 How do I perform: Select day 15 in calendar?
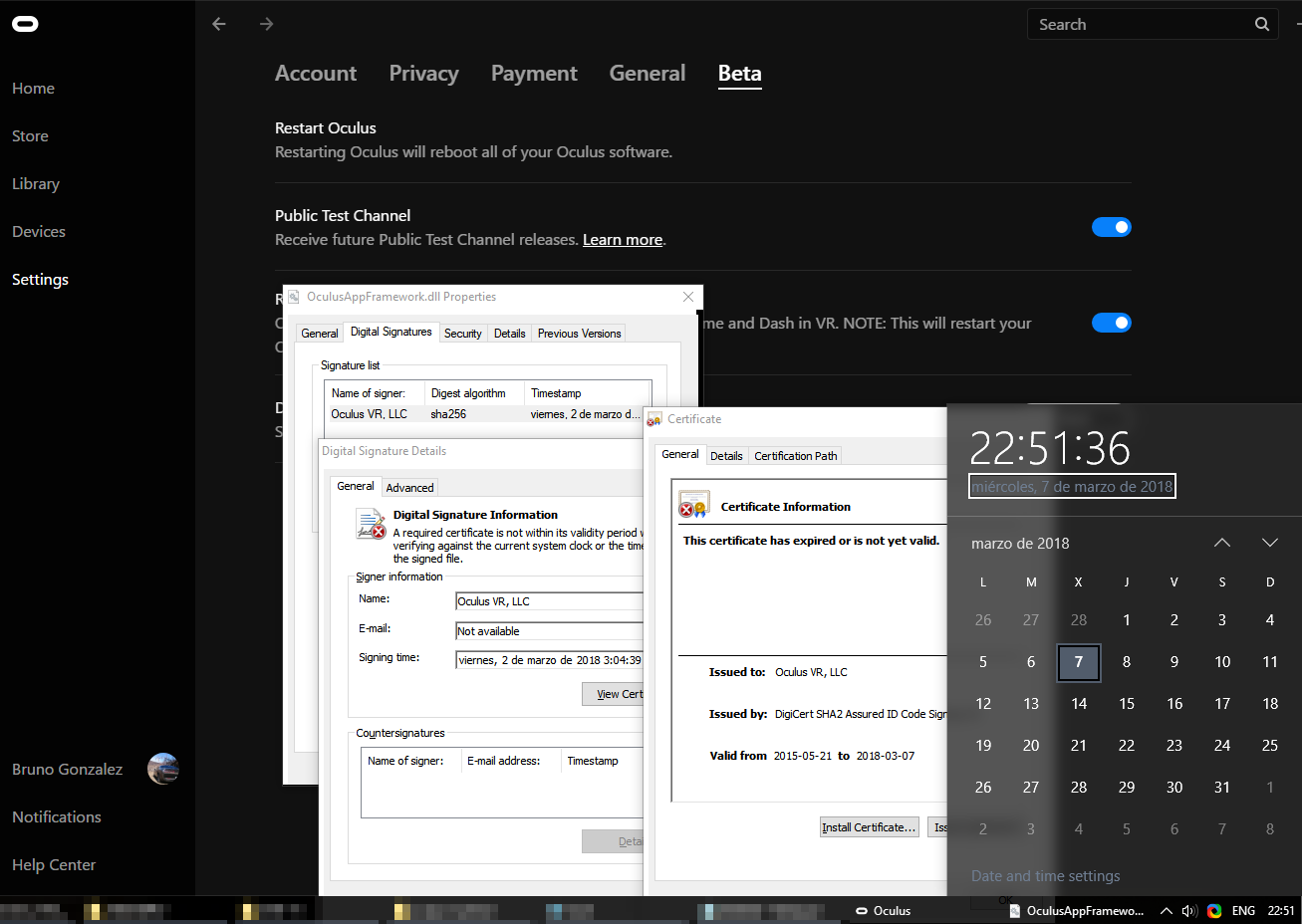[x=1127, y=704]
